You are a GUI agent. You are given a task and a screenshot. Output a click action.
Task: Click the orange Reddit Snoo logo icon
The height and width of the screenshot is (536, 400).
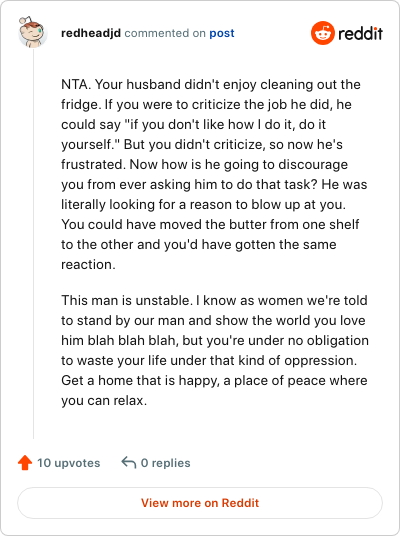click(x=322, y=33)
